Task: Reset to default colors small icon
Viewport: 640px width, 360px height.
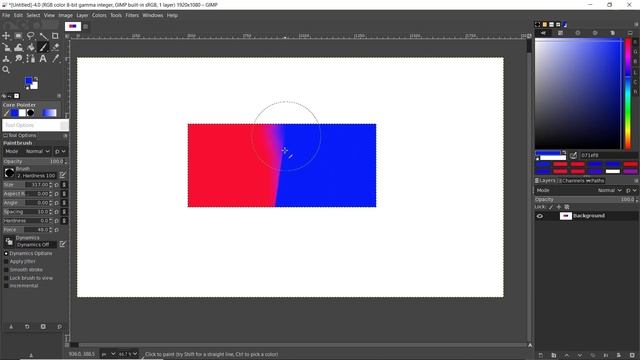Action: tap(27, 87)
